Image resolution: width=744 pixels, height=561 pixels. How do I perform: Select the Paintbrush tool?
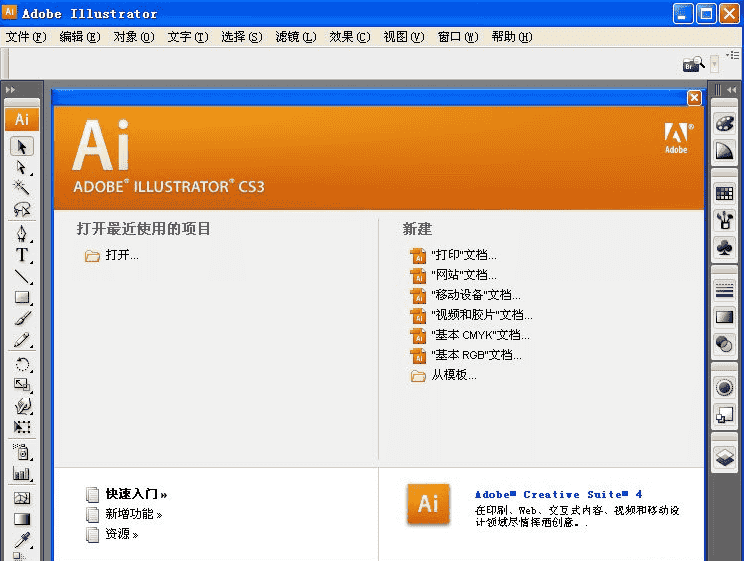[x=22, y=318]
